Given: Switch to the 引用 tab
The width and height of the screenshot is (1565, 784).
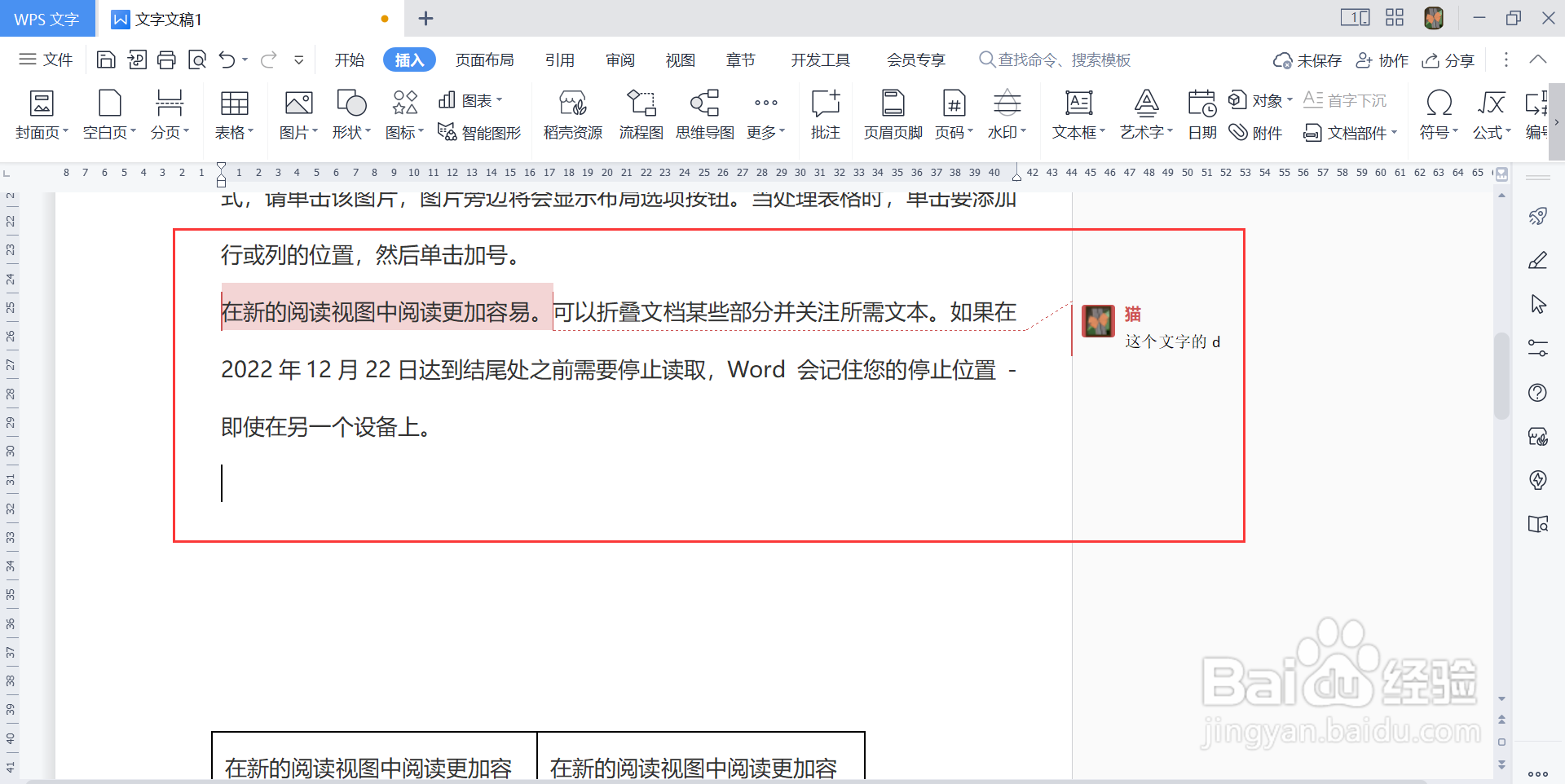Looking at the screenshot, I should 560,59.
